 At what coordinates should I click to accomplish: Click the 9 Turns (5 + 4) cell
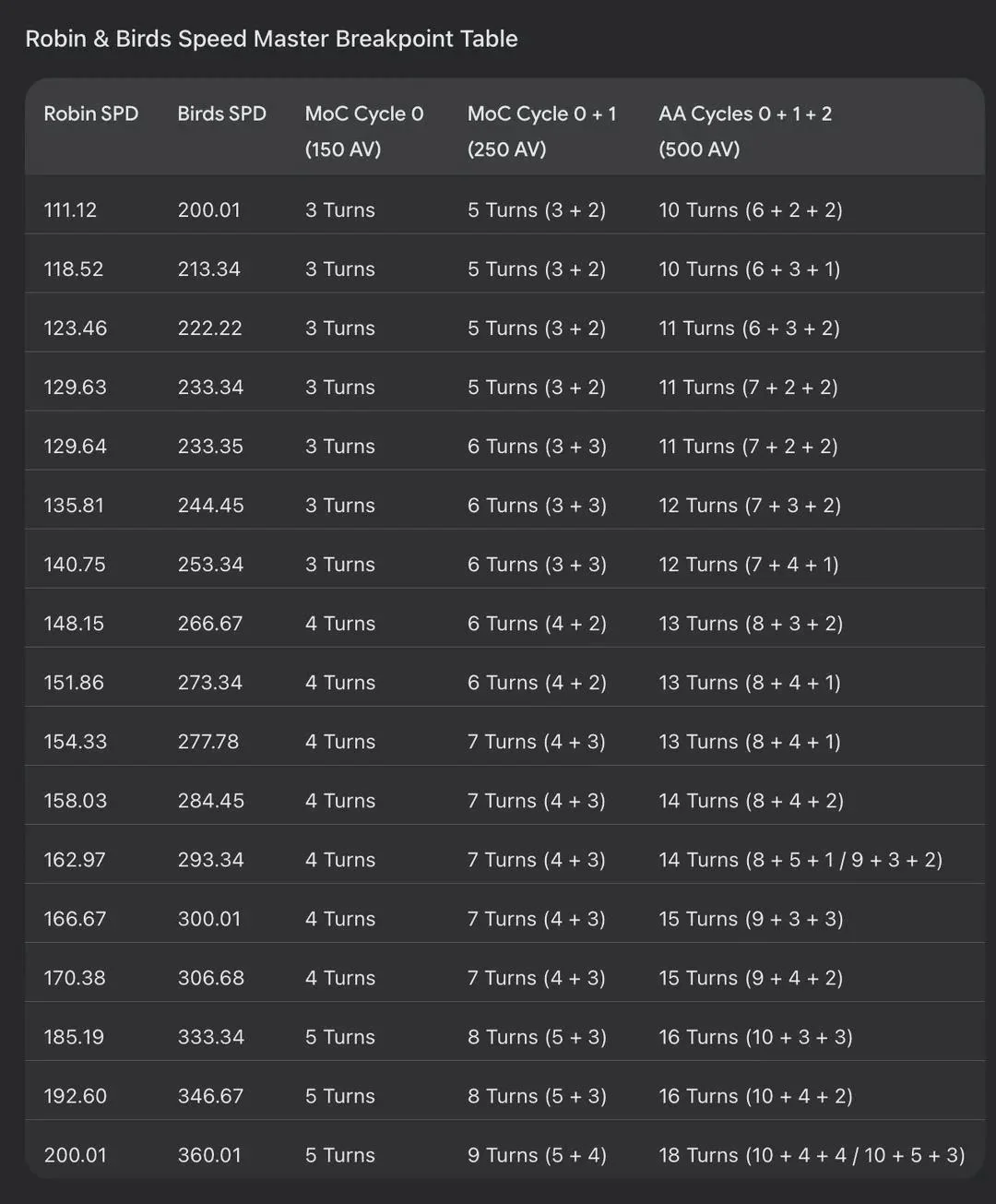[x=537, y=1155]
